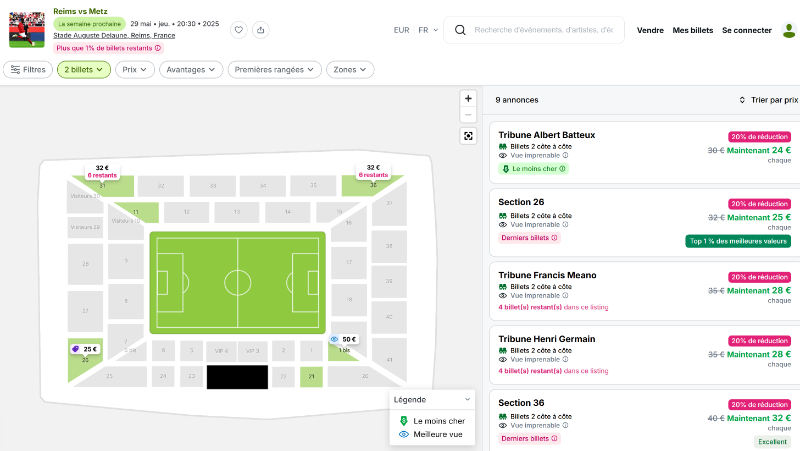Toggle the Premières rangées filter
The image size is (800, 451).
coord(274,70)
